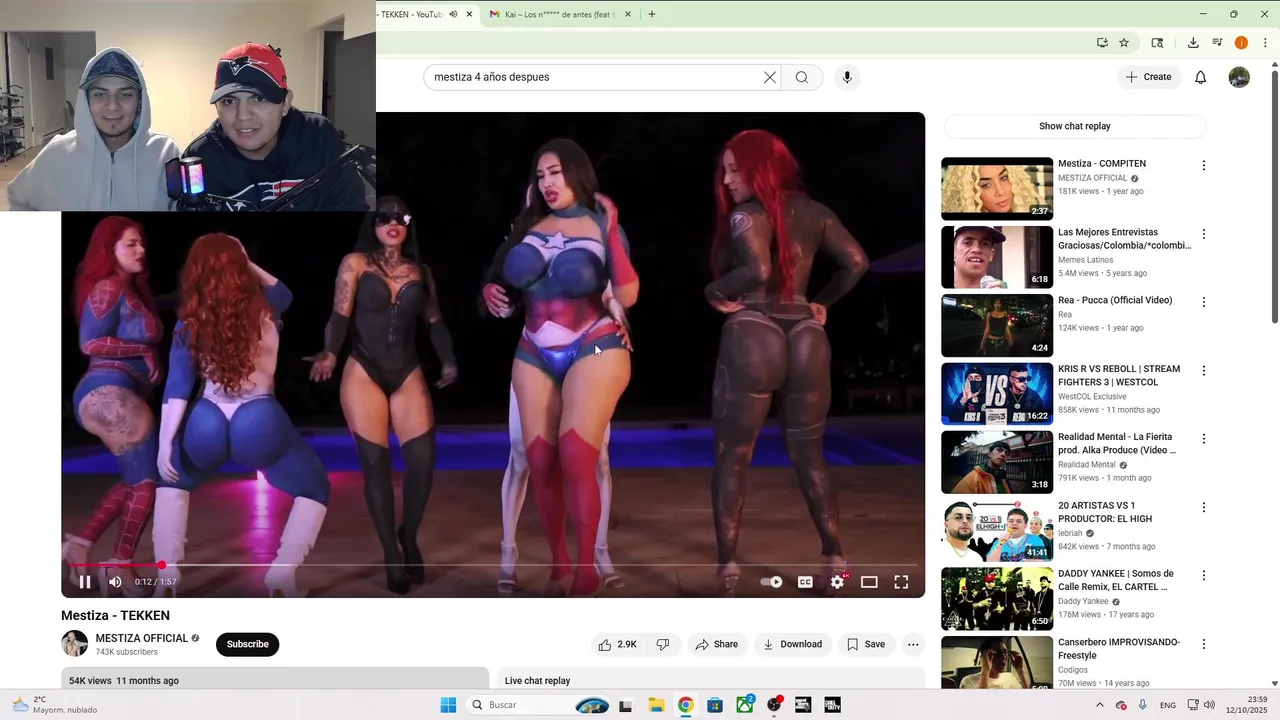This screenshot has width=1280, height=720.
Task: Install app icon in address bar
Action: click(1102, 43)
